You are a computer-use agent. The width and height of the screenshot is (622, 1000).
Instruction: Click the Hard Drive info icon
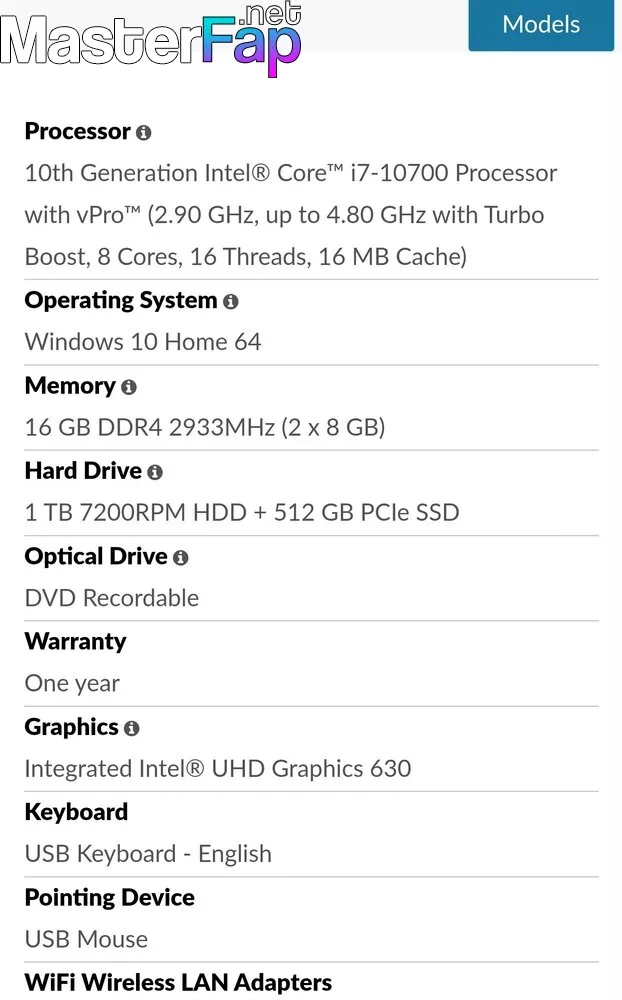pos(155,473)
